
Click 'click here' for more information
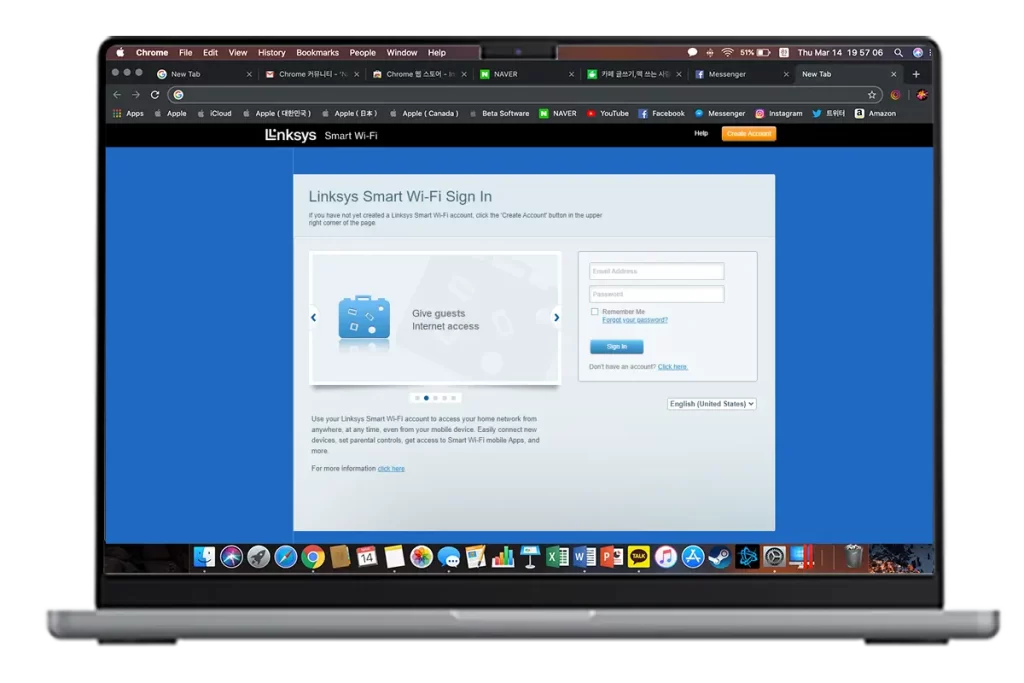coord(391,469)
